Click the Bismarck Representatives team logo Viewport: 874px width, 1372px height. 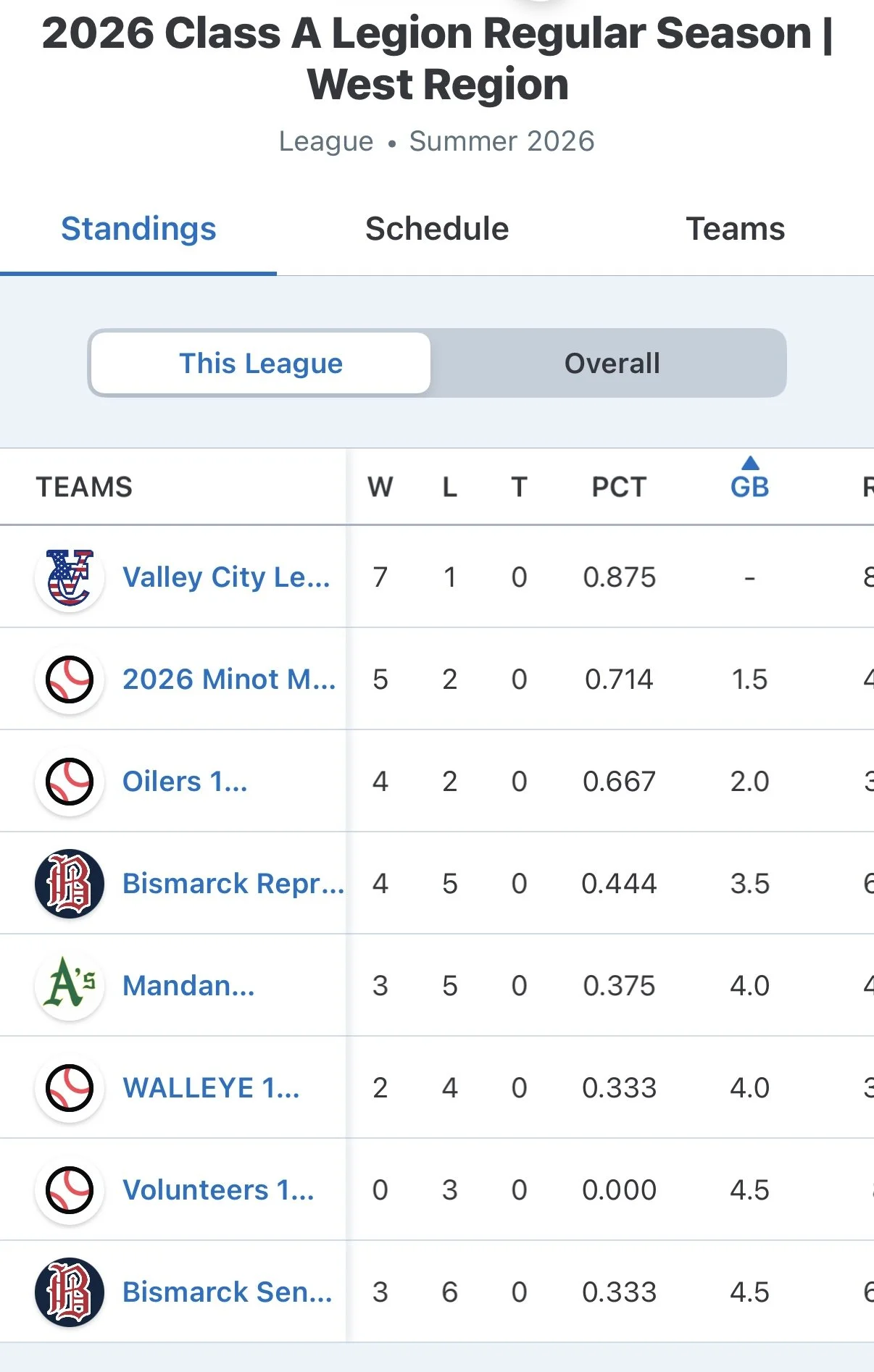tap(70, 884)
